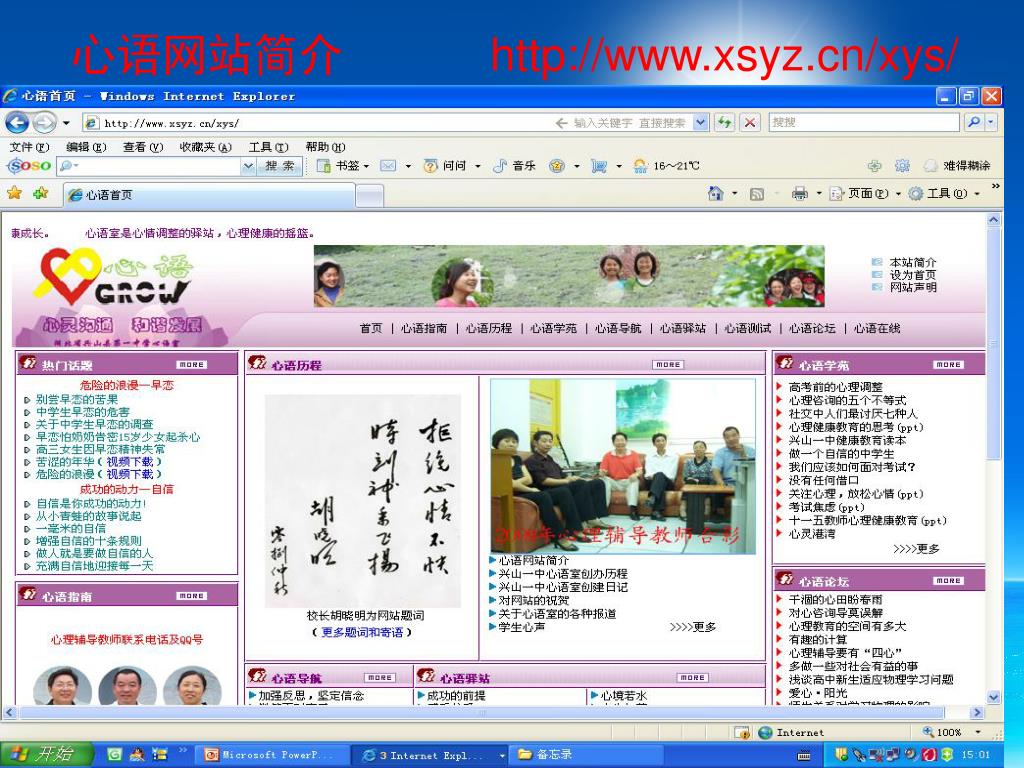Open the 书签 bookmarks toolbar button
This screenshot has height=768, width=1024.
point(343,166)
